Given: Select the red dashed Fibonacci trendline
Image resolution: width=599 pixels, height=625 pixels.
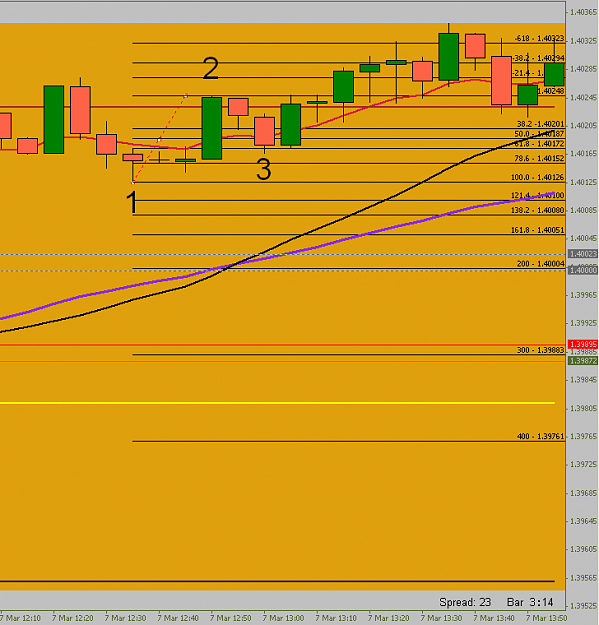Looking at the screenshot, I should click(x=159, y=139).
